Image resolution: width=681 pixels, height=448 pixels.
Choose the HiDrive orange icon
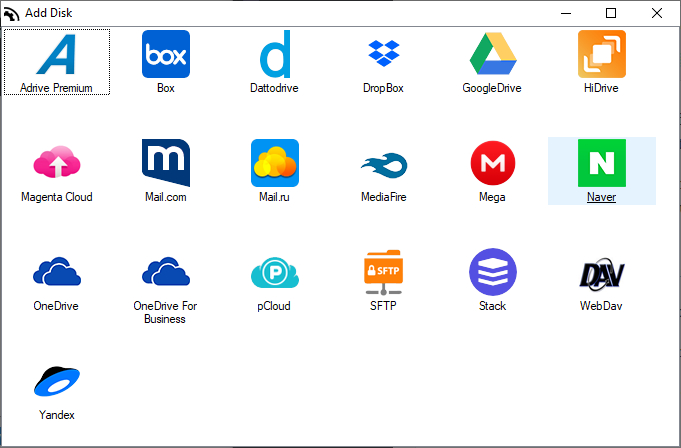[602, 55]
